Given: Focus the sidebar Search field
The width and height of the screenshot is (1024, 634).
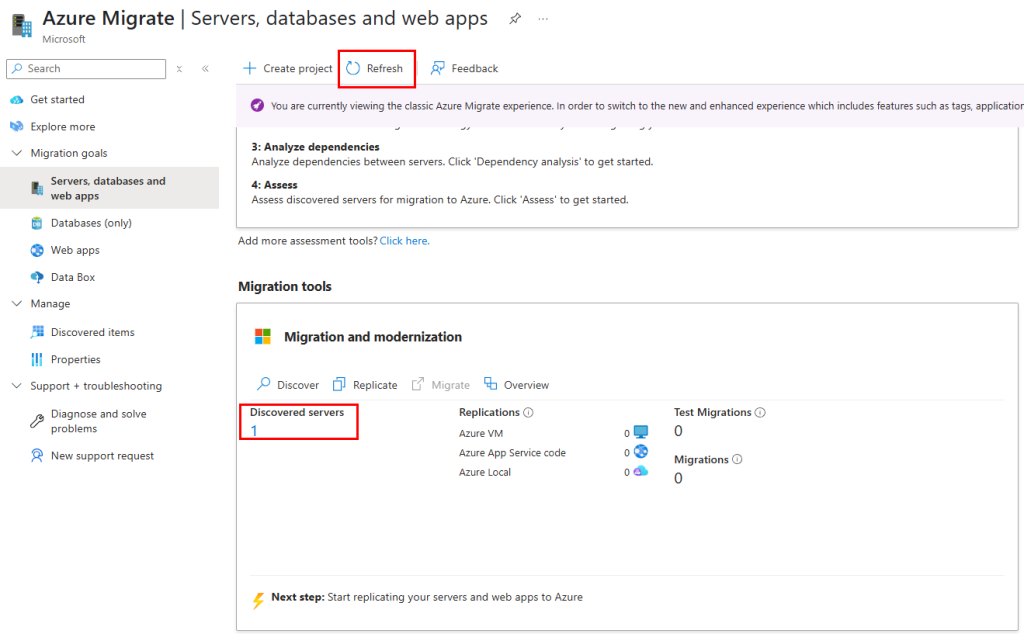Looking at the screenshot, I should (86, 69).
